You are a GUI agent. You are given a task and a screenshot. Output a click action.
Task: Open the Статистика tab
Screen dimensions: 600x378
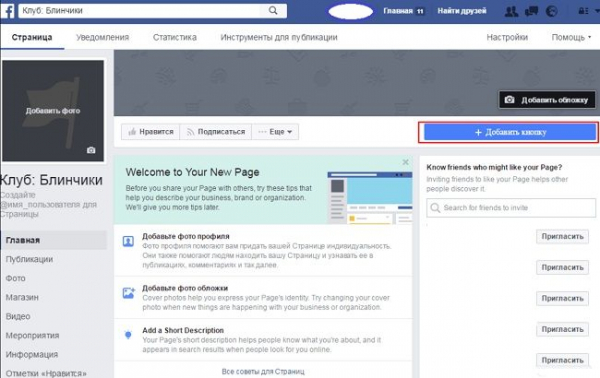click(174, 37)
